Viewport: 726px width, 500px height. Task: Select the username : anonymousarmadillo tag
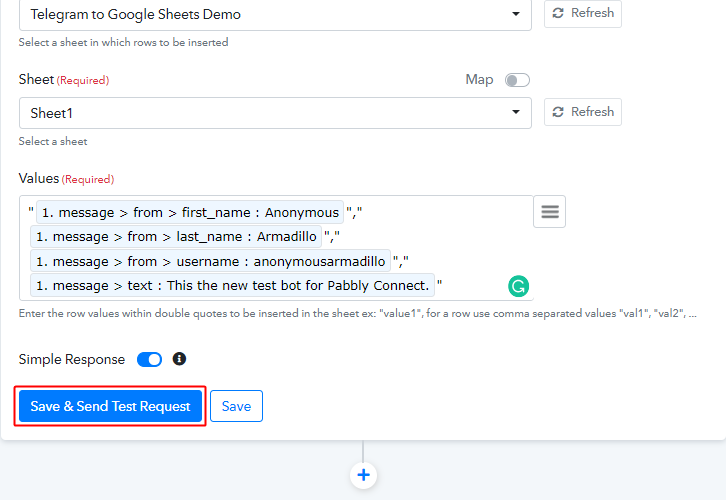click(210, 262)
